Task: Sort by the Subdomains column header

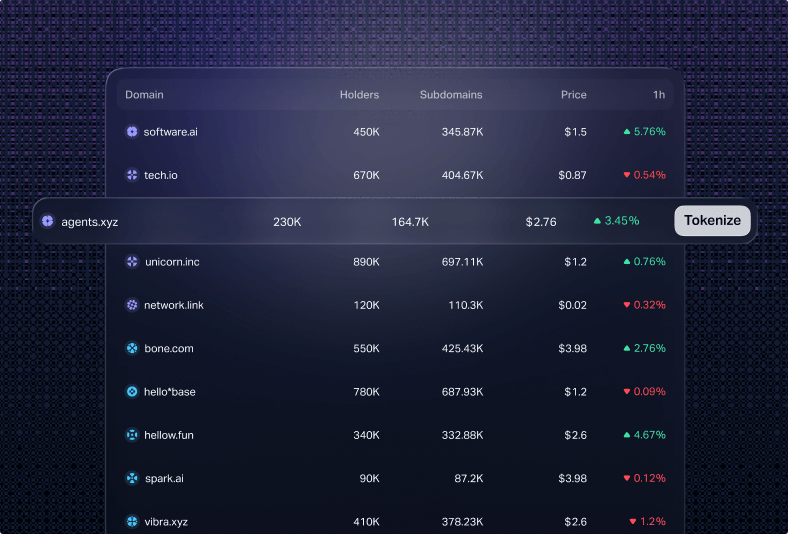Action: point(451,95)
